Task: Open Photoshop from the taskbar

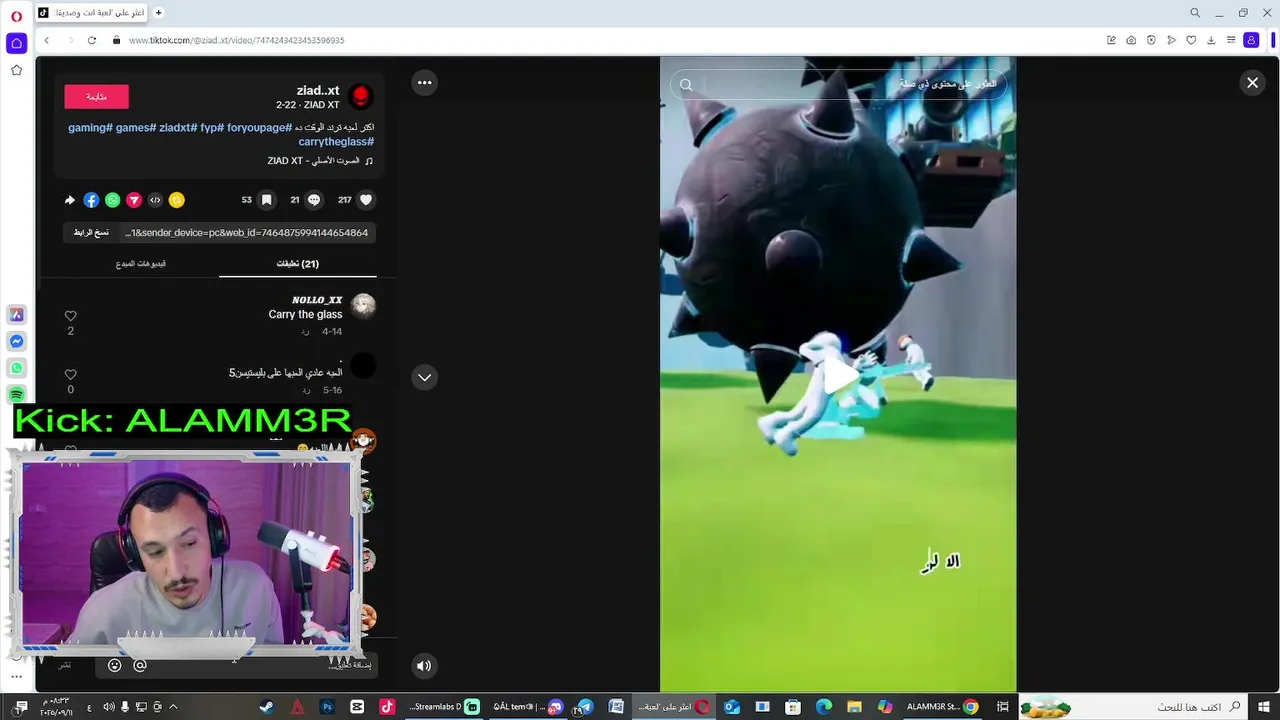Action: [x=327, y=707]
